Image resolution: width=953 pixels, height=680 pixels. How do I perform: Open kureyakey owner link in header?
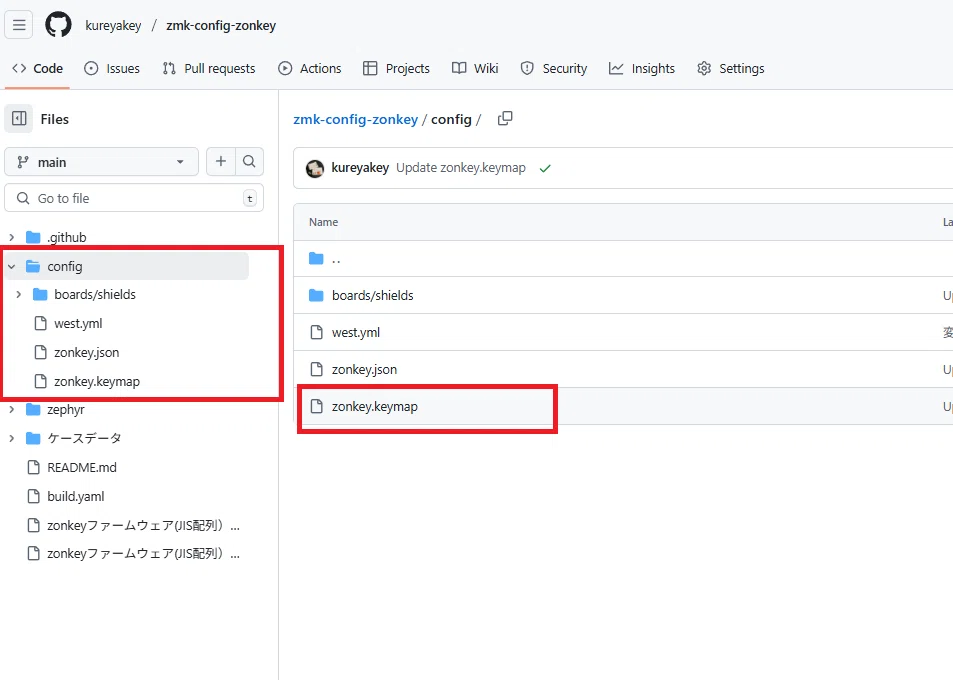click(x=113, y=26)
